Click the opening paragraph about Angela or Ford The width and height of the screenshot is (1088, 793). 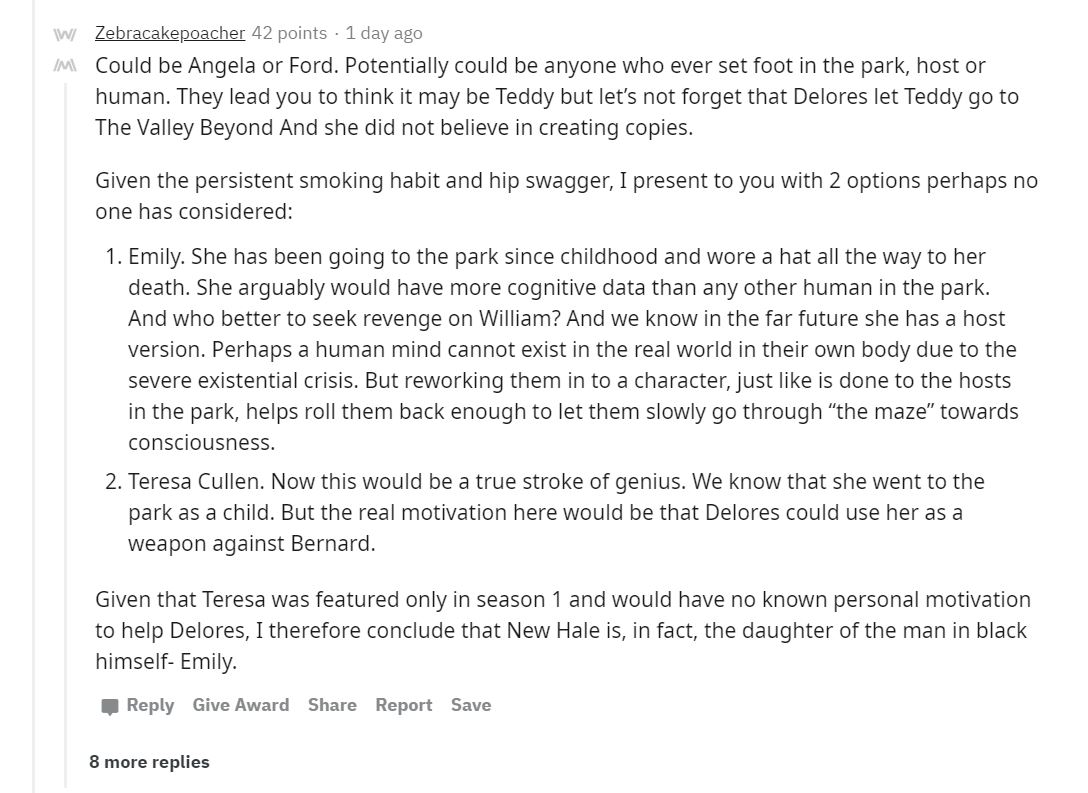pyautogui.click(x=557, y=96)
